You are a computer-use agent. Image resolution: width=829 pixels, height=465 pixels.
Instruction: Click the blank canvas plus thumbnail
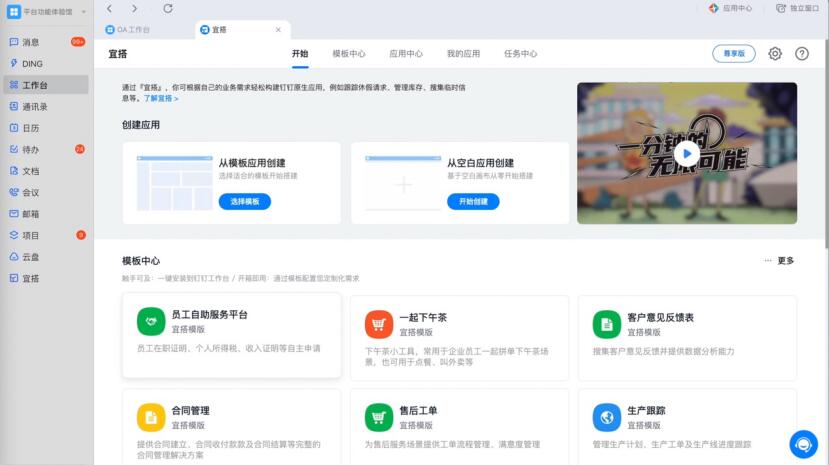403,183
